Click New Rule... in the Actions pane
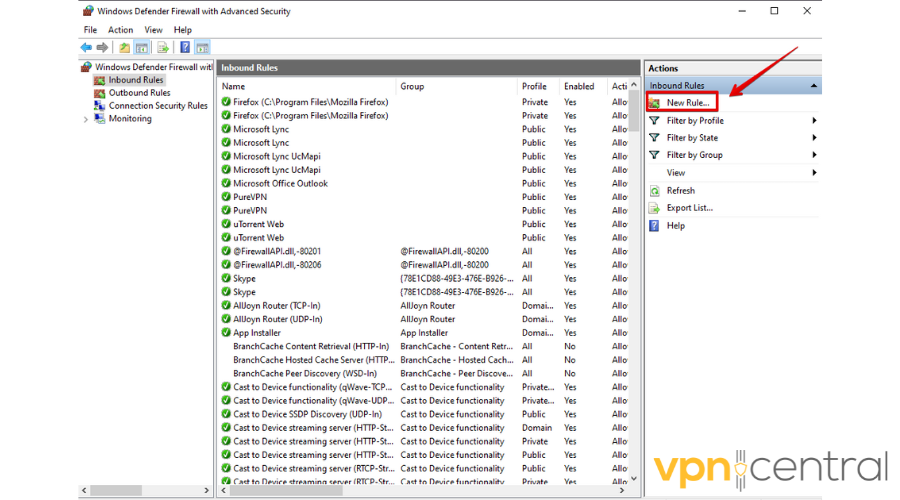The image size is (900, 500). point(688,103)
